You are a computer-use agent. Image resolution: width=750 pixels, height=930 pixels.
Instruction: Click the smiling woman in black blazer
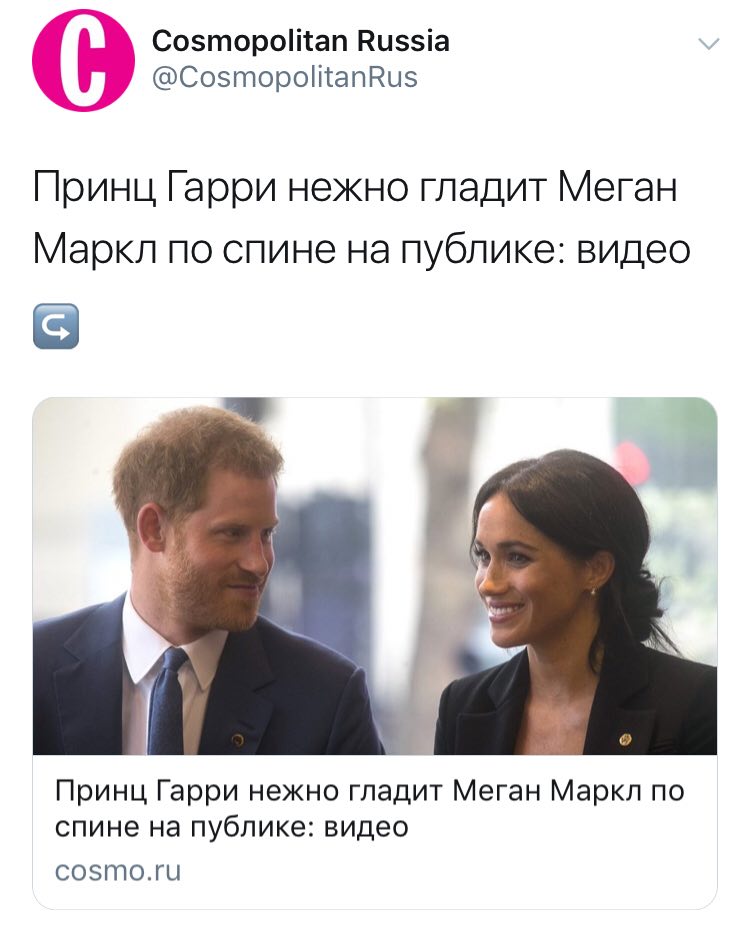point(578,602)
